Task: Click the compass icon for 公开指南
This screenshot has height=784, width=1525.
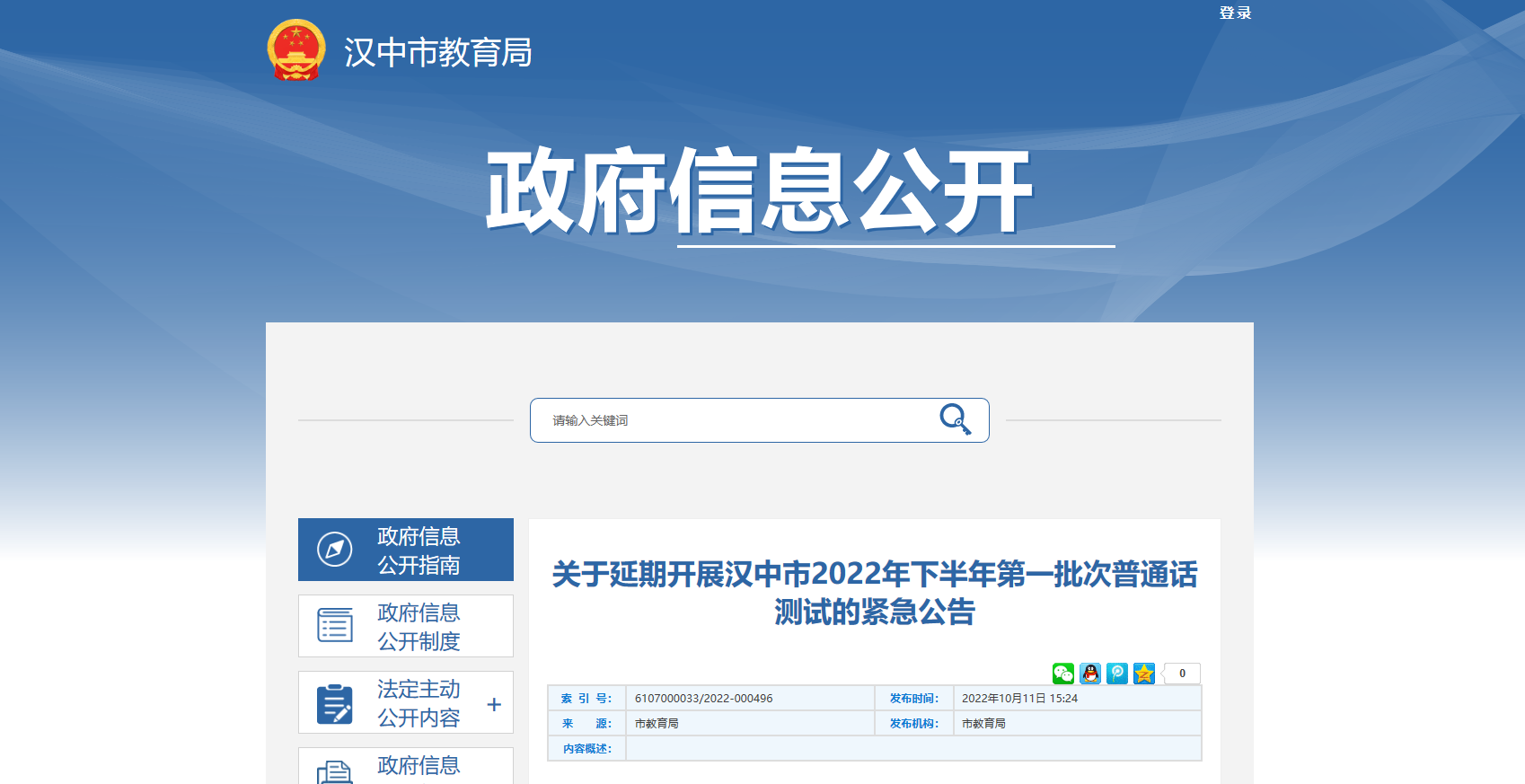Action: tap(335, 549)
